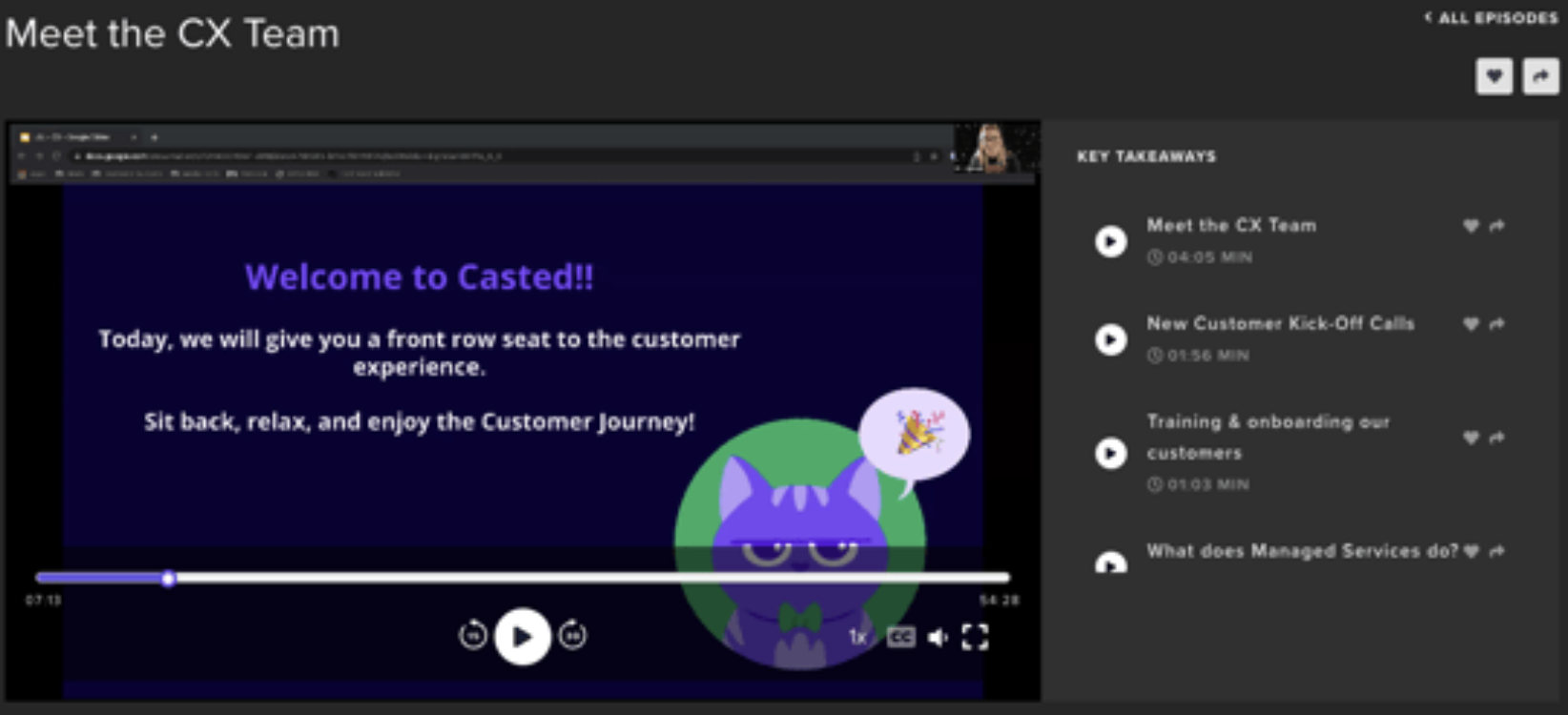Image resolution: width=1568 pixels, height=715 pixels.
Task: Share the "Training & onboarding our customers" takeaway
Action: (x=1496, y=438)
